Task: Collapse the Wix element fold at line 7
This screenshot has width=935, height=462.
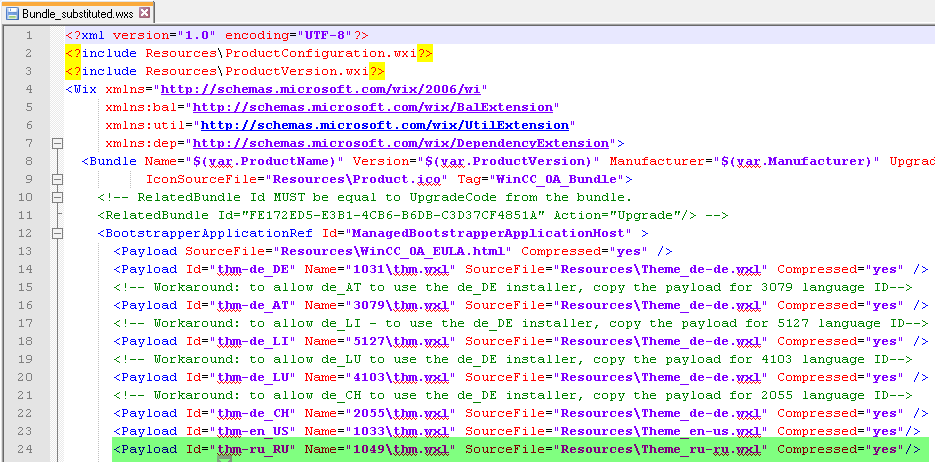Action: point(57,143)
